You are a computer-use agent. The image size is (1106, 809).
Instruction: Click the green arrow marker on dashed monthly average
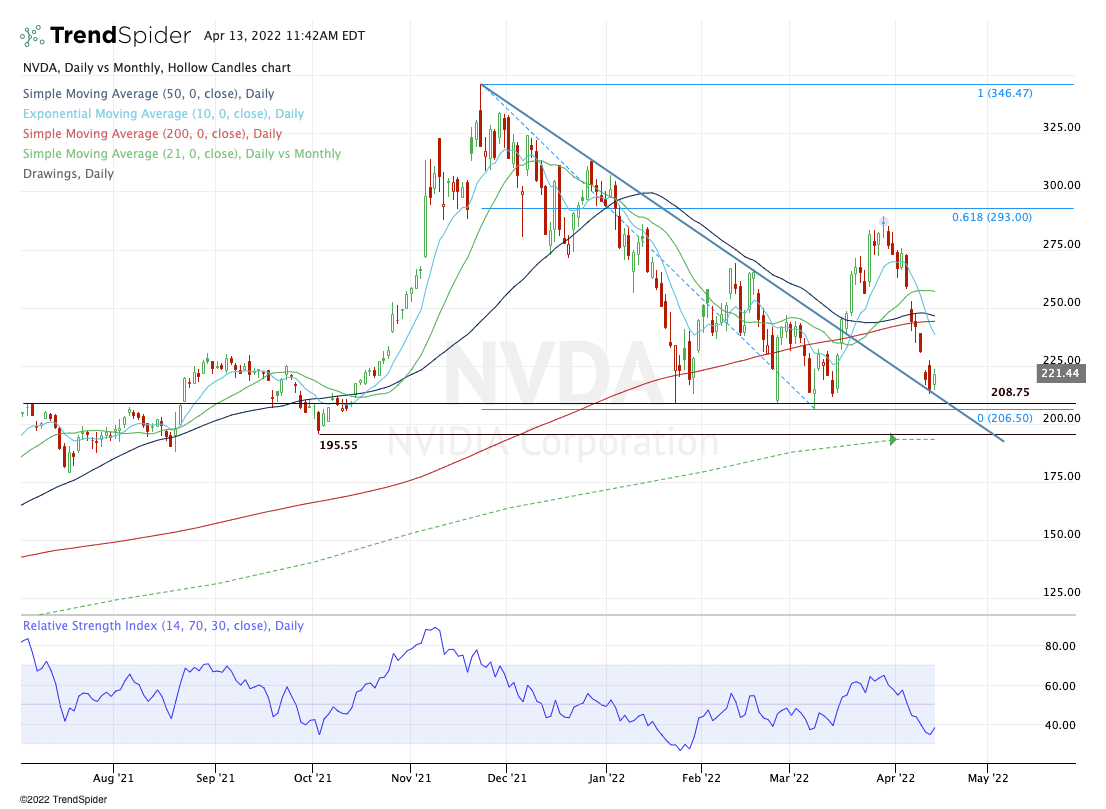tap(893, 440)
